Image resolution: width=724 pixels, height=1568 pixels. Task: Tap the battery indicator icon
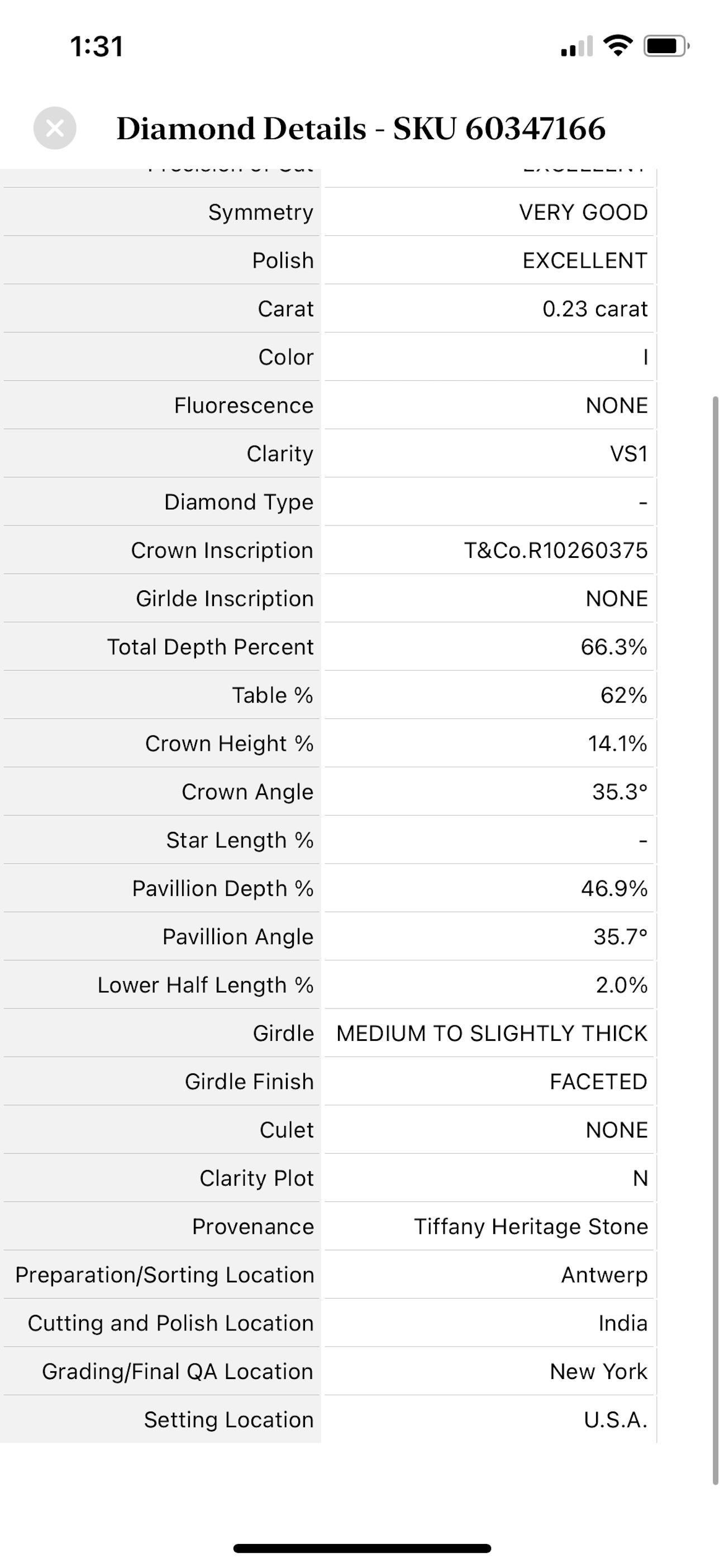pos(667,46)
